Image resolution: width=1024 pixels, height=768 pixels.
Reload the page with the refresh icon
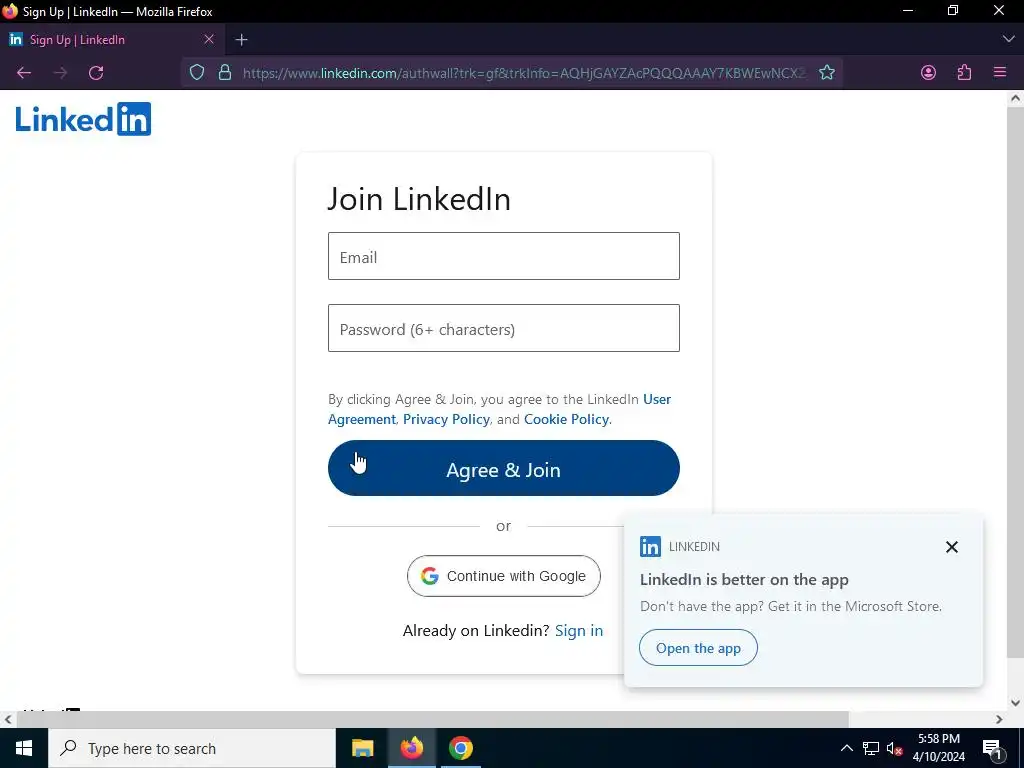[x=96, y=72]
